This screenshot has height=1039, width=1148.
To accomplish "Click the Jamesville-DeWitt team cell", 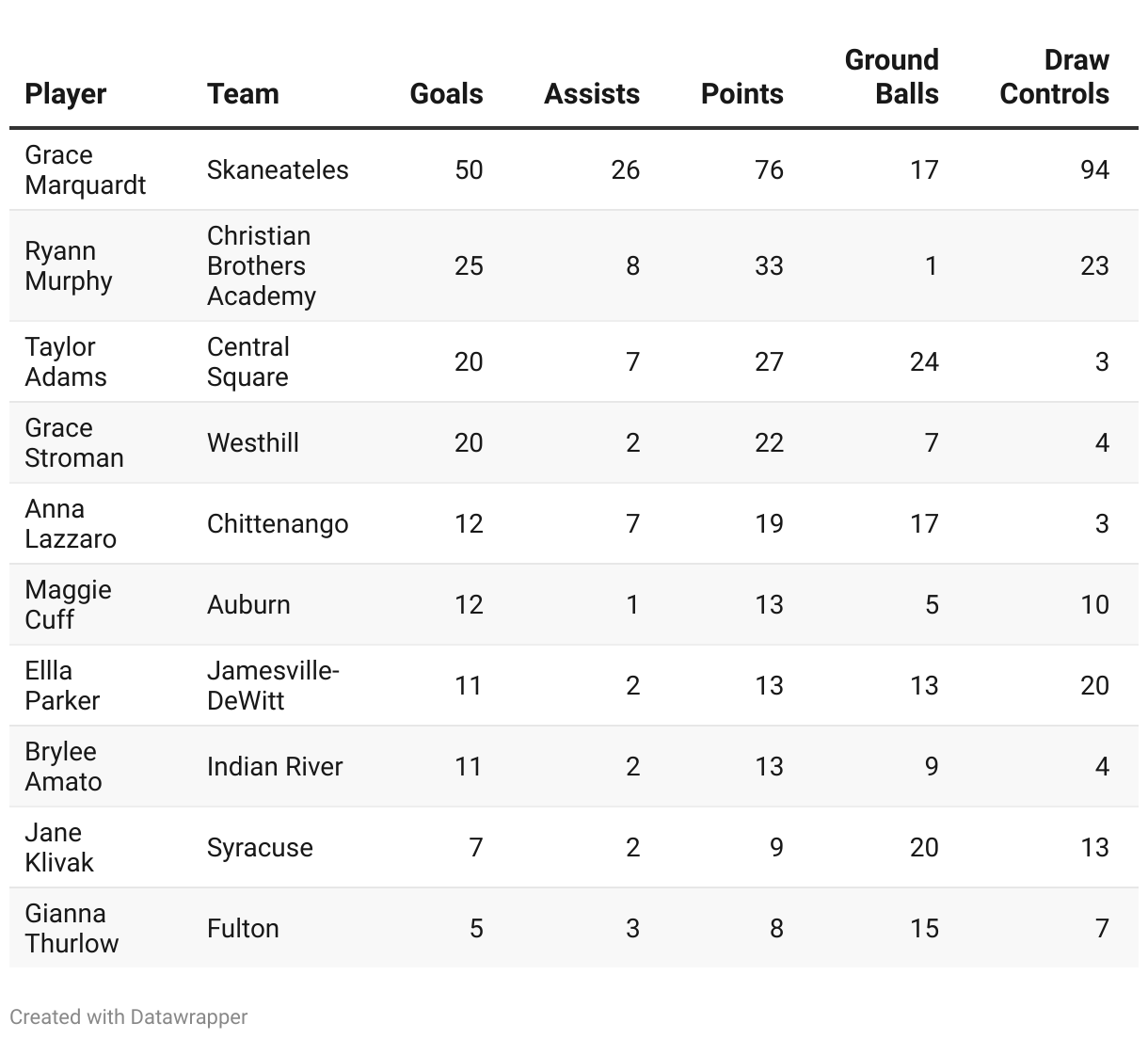I will click(x=273, y=686).
